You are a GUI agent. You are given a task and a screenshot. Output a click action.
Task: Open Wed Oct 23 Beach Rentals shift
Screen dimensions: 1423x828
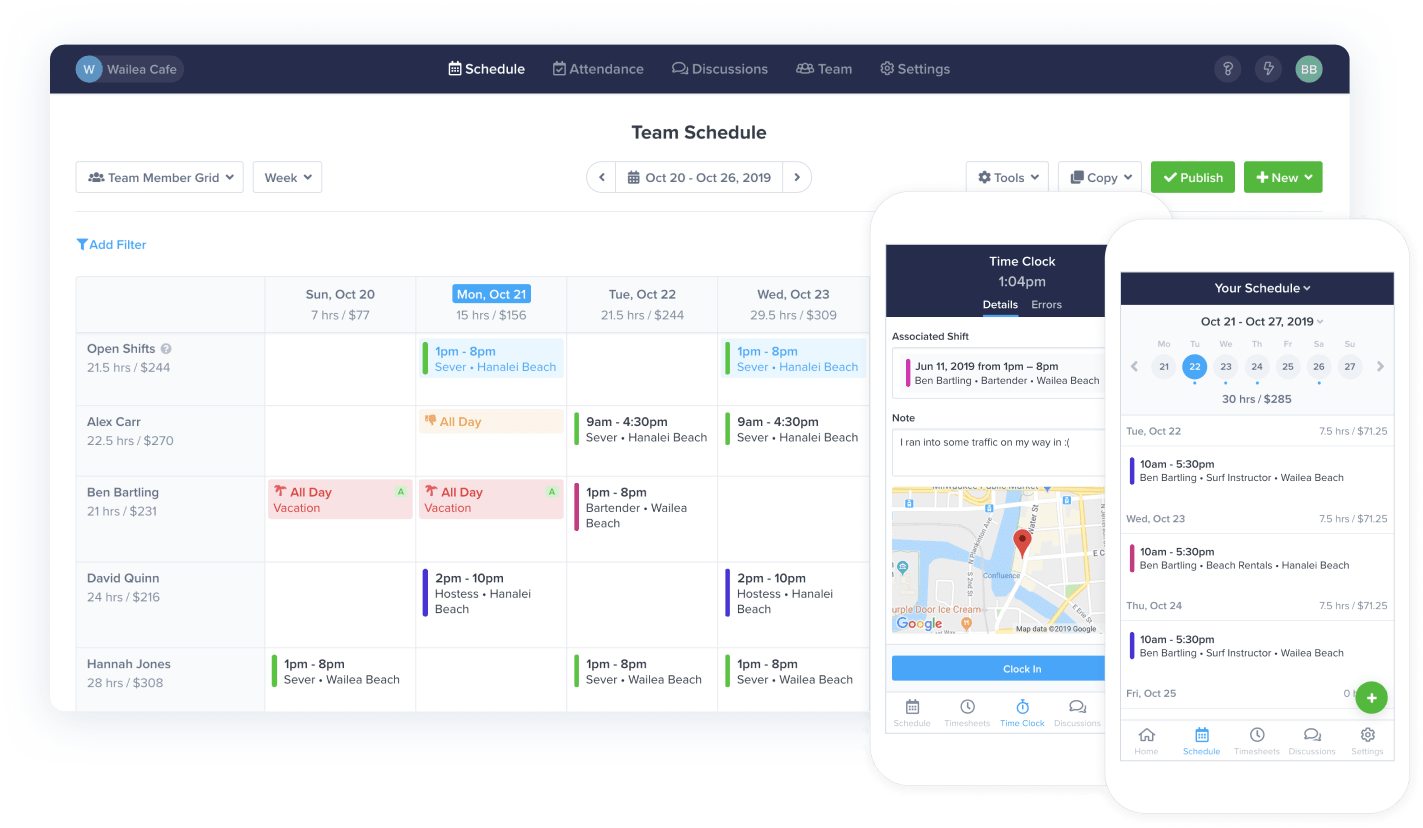(x=1257, y=558)
